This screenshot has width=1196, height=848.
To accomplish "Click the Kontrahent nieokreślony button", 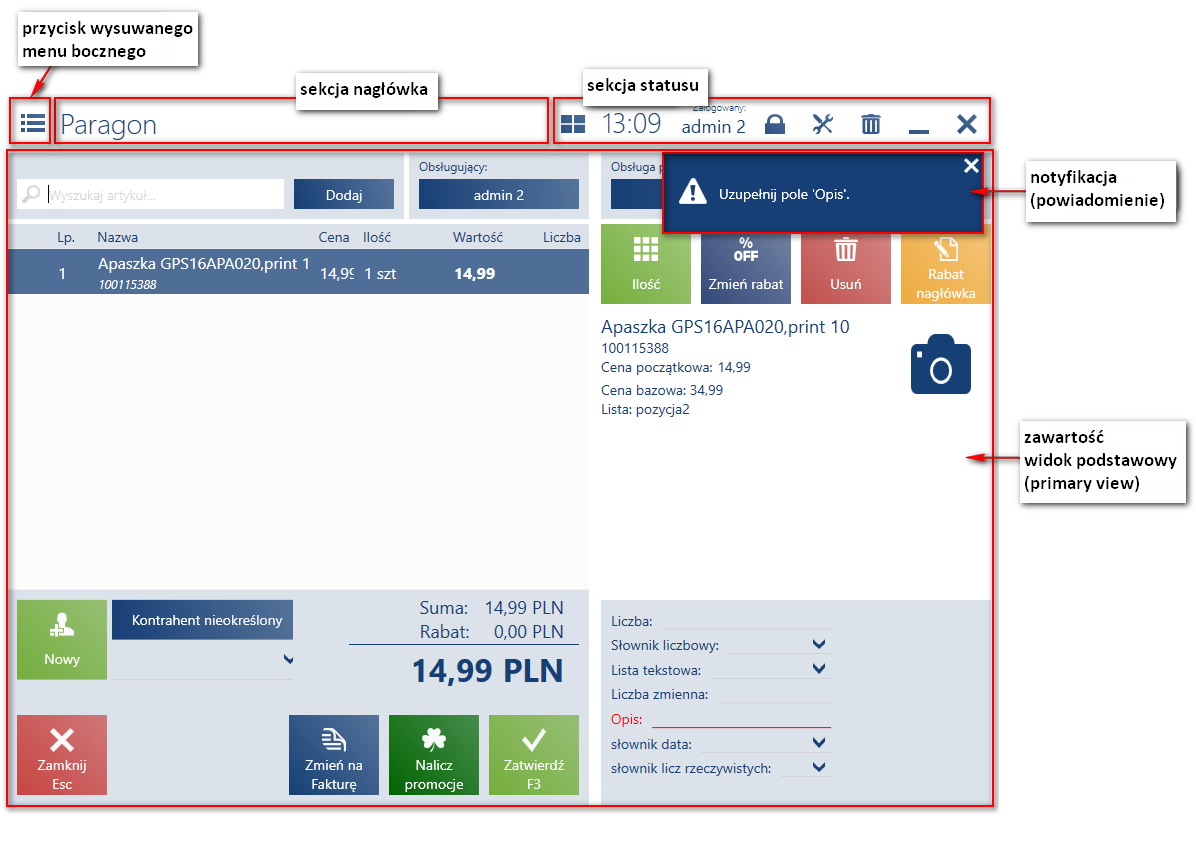I will (x=202, y=620).
